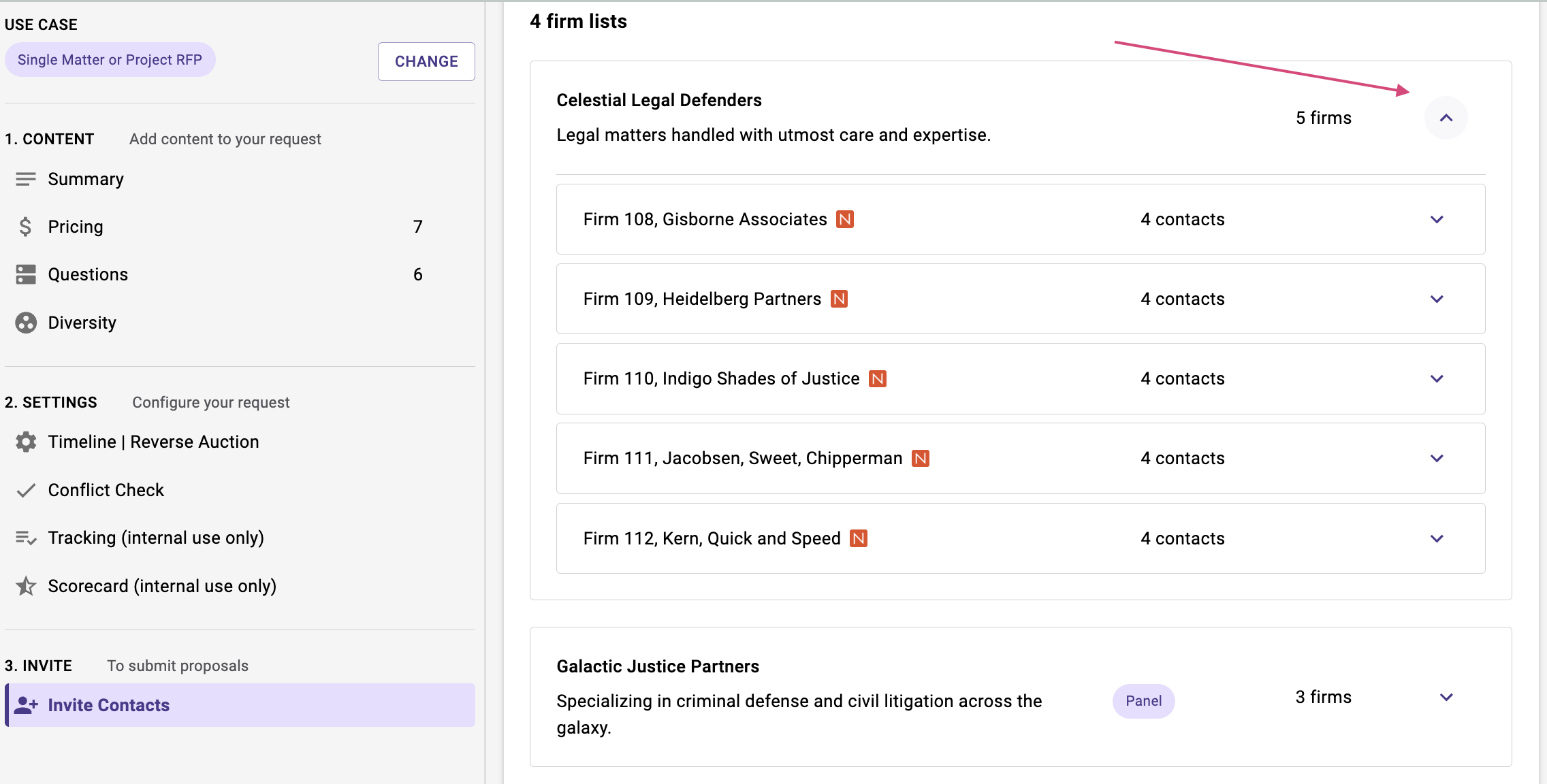Expand Firm 111 Jacobsen, Sweet, Chipperman contacts
This screenshot has height=784, width=1547.
click(1437, 458)
